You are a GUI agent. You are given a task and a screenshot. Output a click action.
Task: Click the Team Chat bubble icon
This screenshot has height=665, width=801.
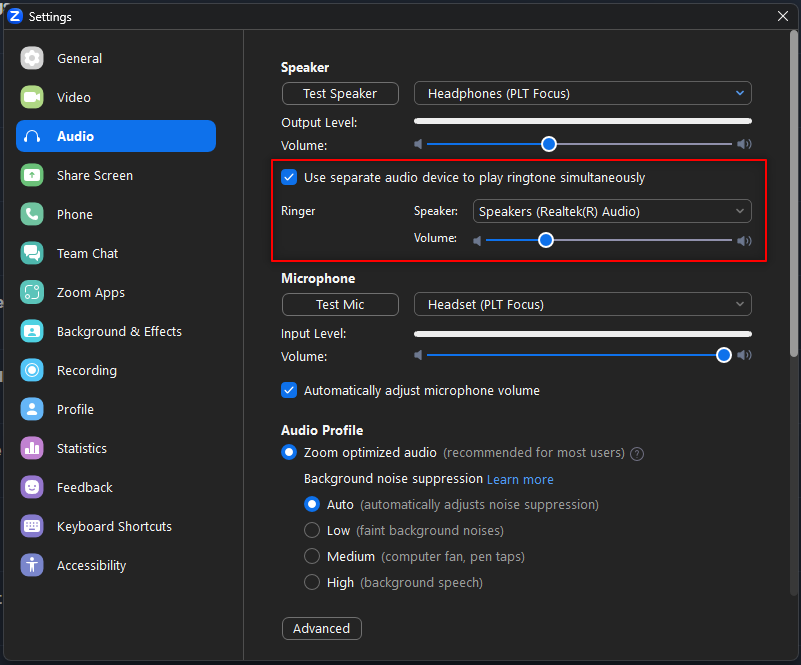pos(32,253)
